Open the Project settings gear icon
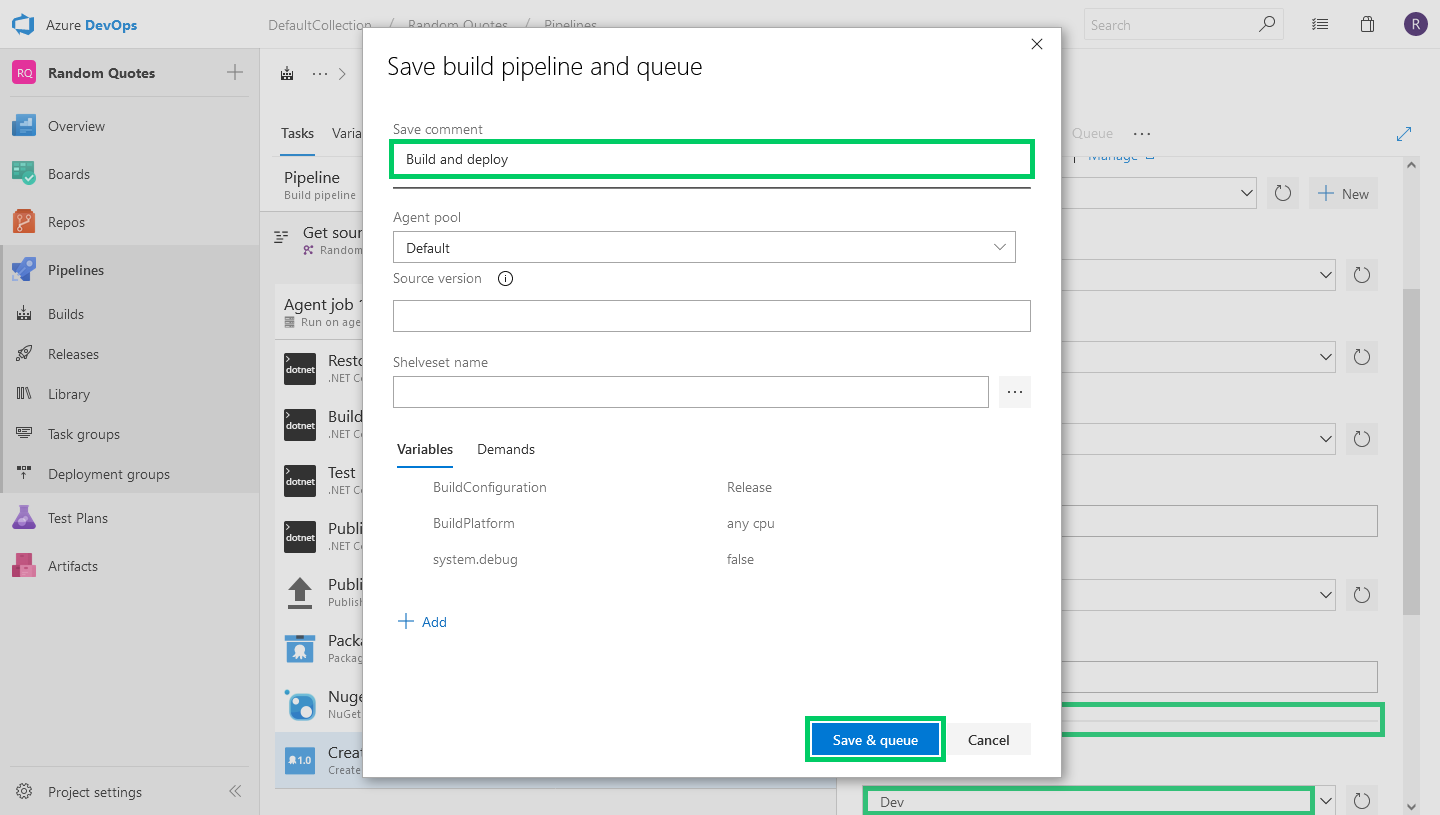 pyautogui.click(x=24, y=792)
